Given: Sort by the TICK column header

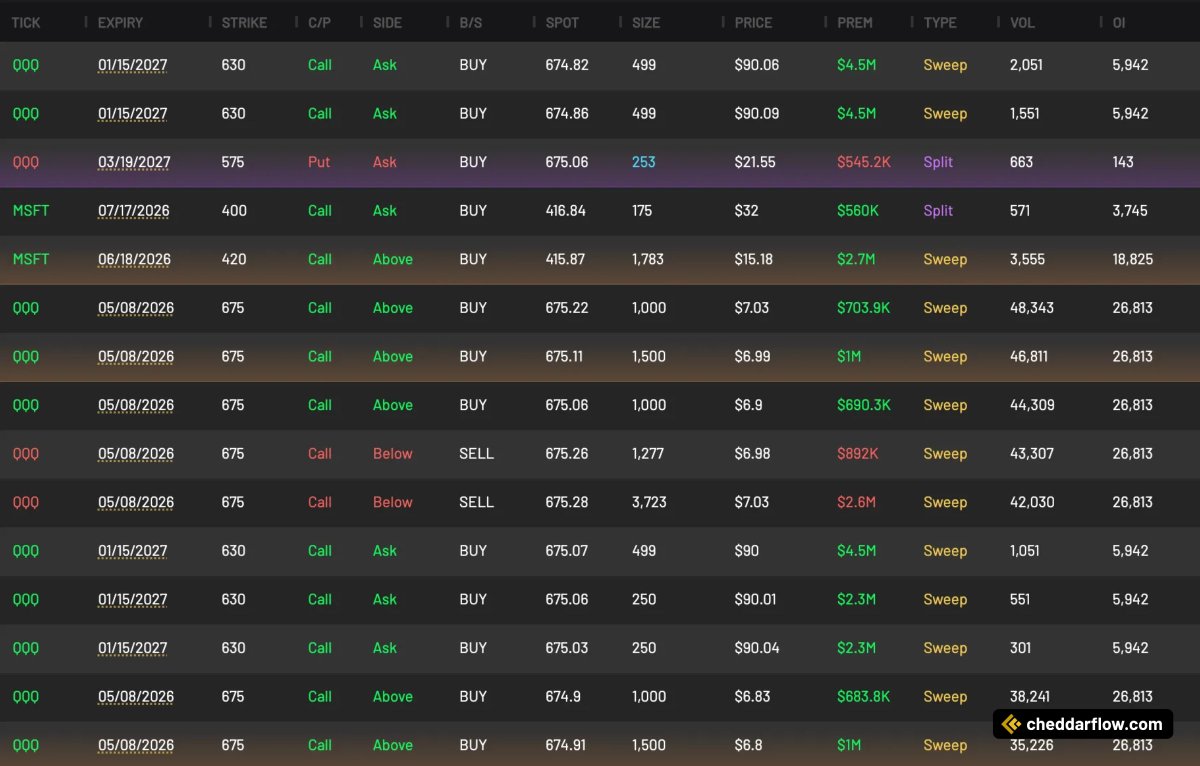Looking at the screenshot, I should click(26, 22).
